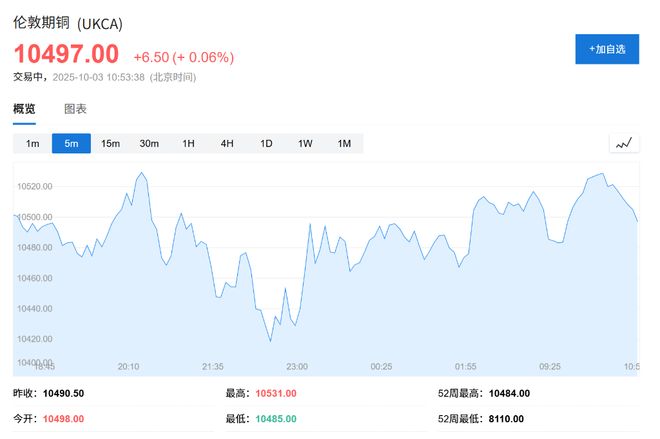Select the 1m timeframe

32,144
